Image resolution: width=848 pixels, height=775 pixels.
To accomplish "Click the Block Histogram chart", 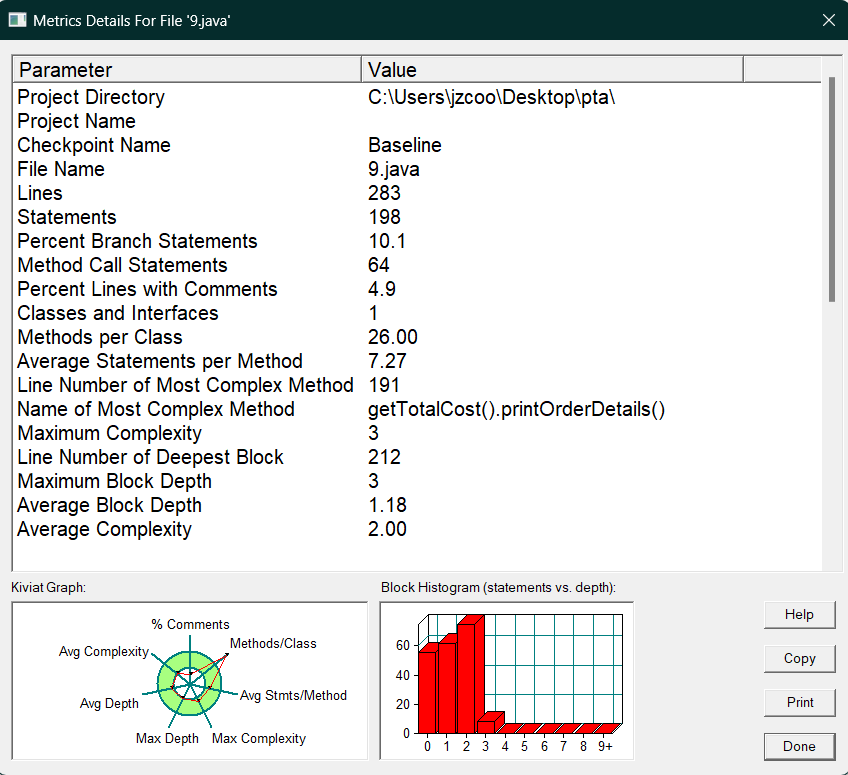I will (x=507, y=681).
